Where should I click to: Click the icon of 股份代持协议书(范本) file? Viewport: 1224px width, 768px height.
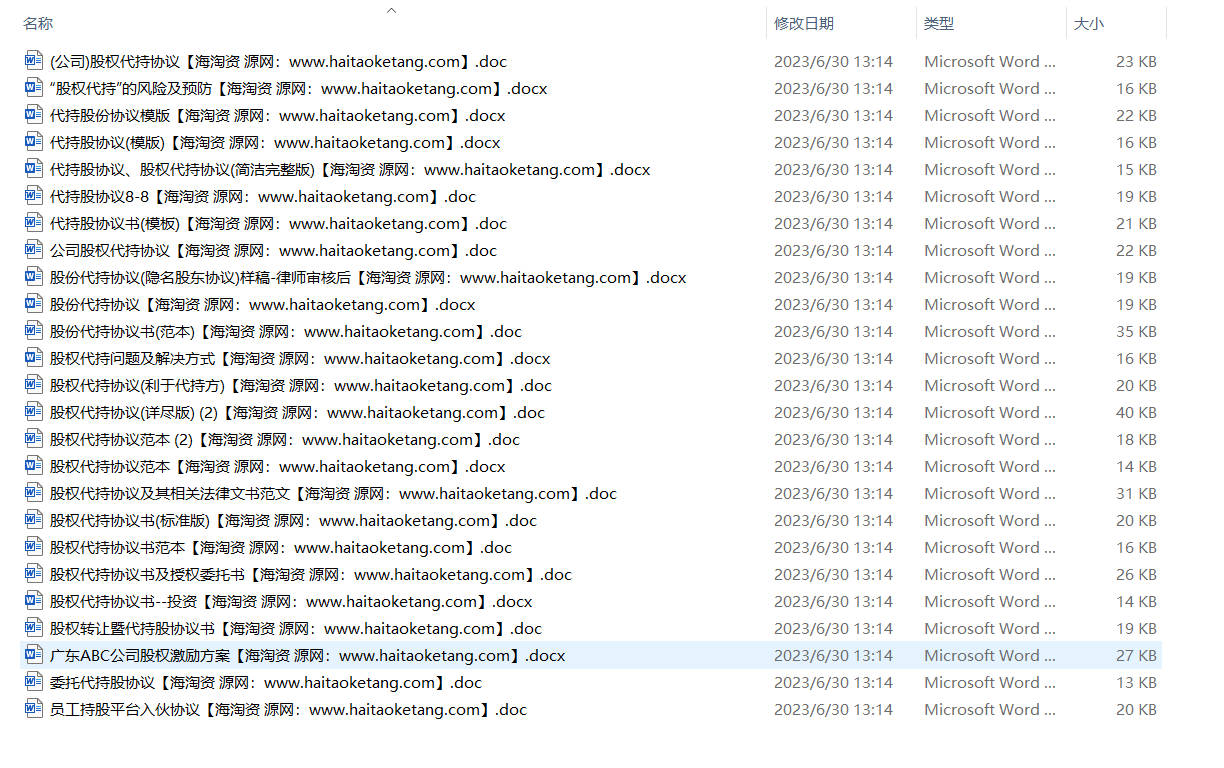pos(33,331)
